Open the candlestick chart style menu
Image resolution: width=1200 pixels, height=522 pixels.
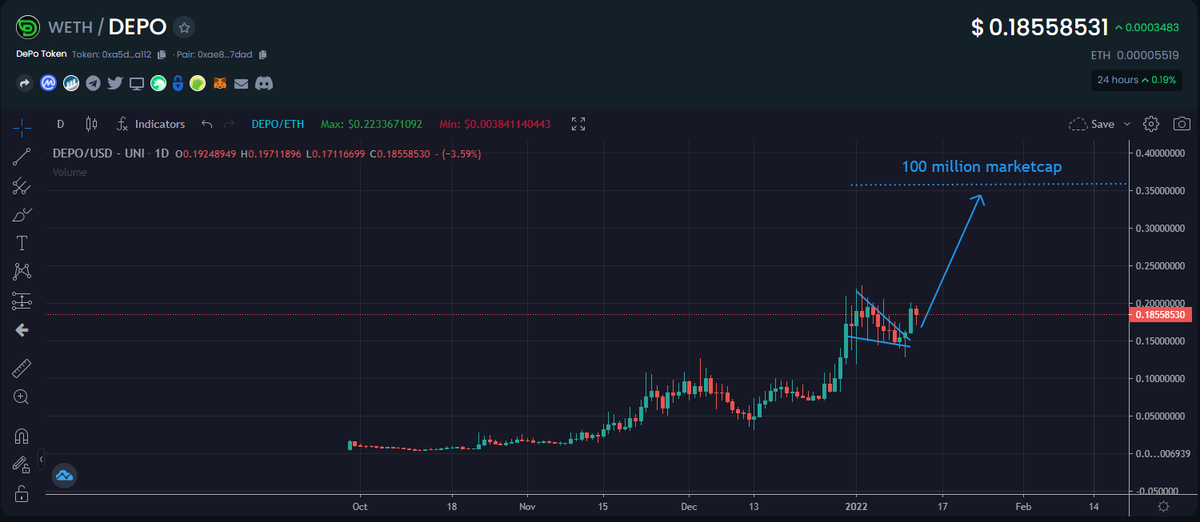[x=92, y=124]
